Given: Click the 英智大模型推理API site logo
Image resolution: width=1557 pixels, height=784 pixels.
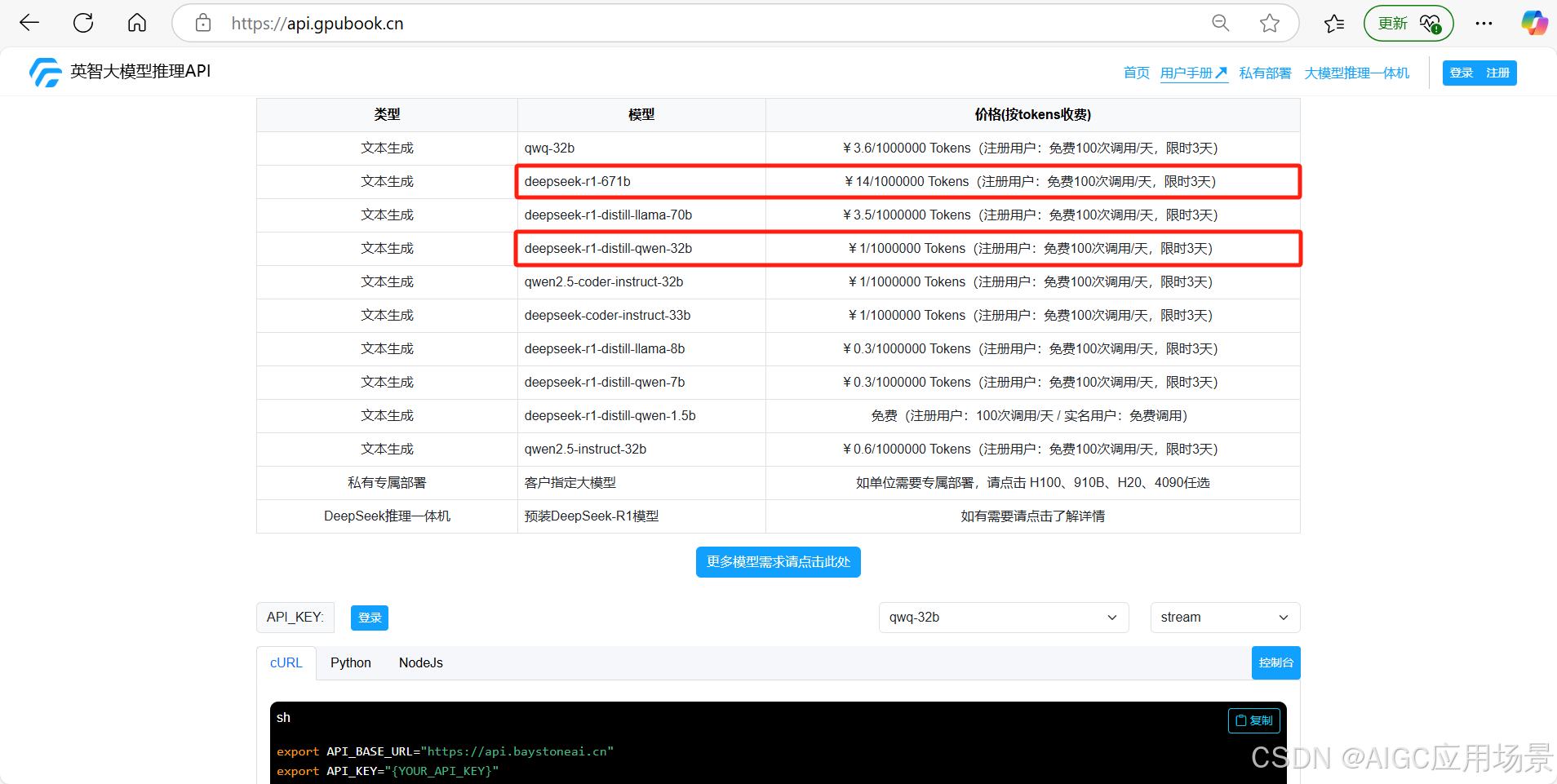Looking at the screenshot, I should [120, 72].
